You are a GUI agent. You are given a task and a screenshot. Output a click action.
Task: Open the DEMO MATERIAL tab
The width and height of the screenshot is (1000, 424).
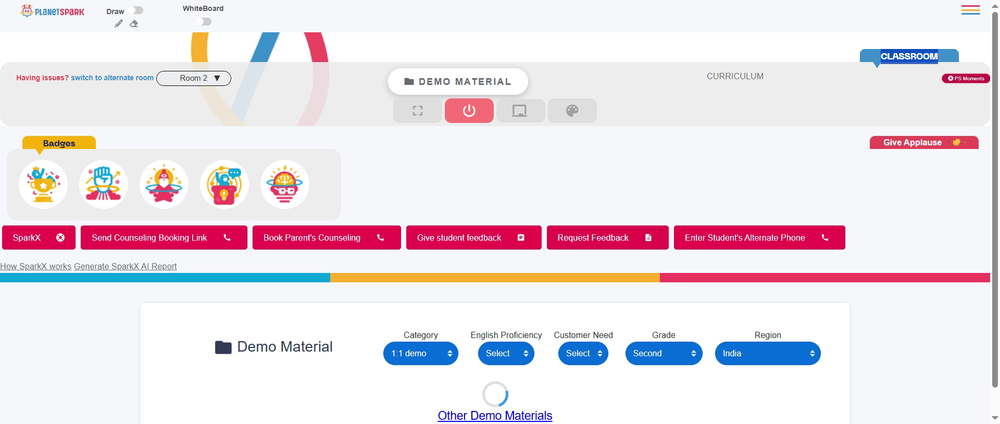point(458,82)
